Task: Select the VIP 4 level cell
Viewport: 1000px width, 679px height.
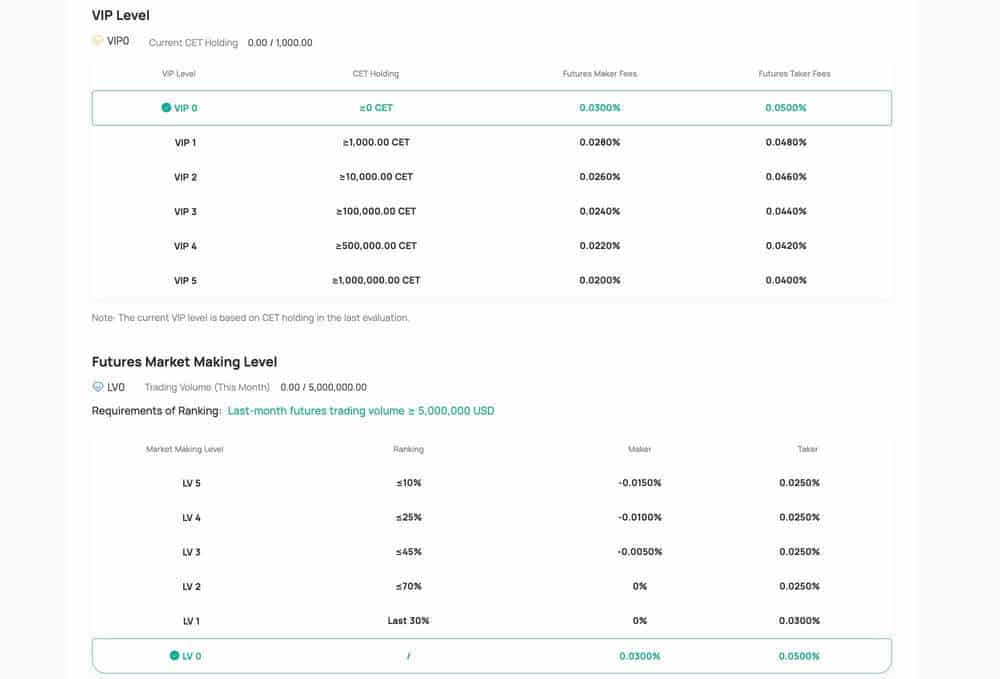Action: [186, 246]
